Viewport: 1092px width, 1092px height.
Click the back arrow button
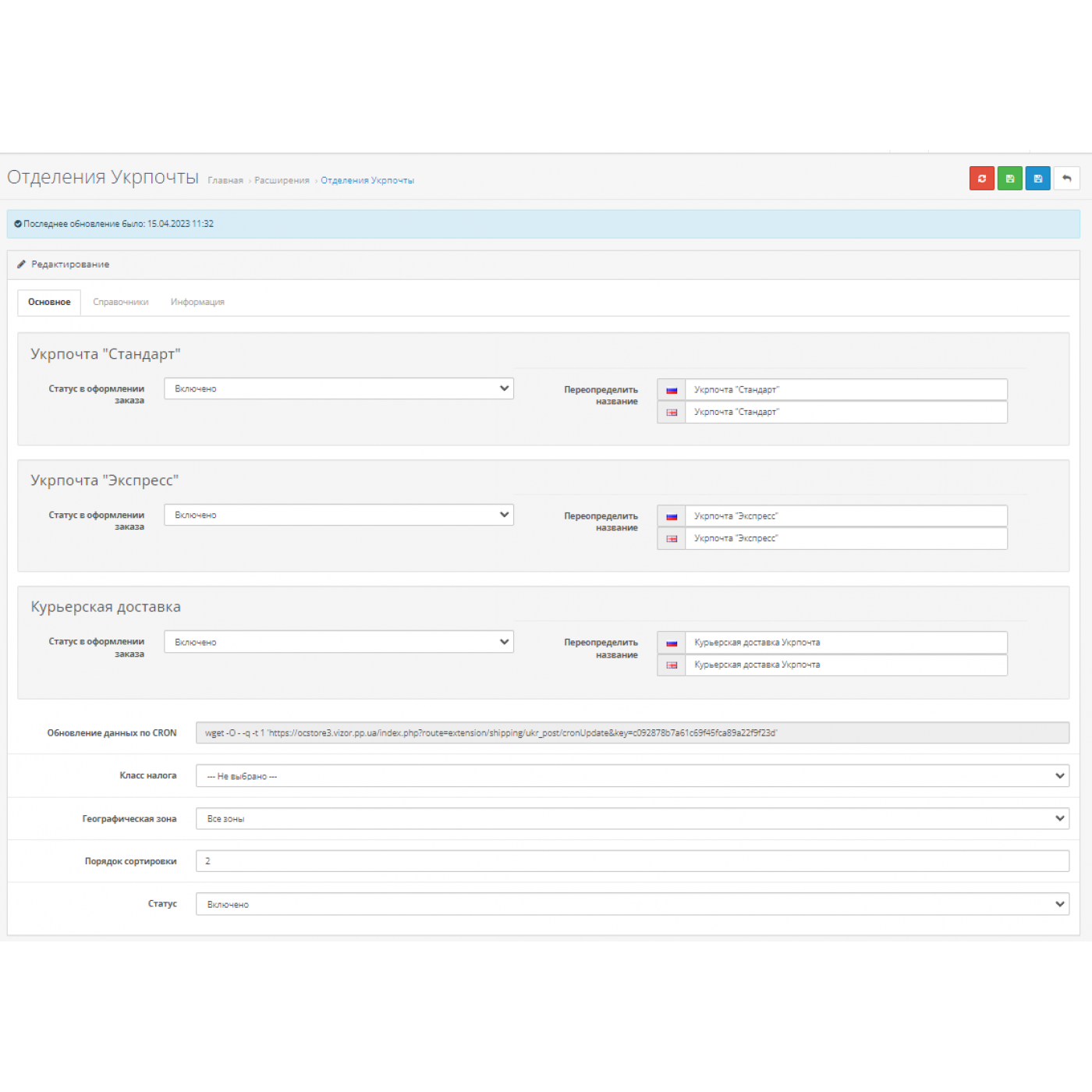pos(1066,179)
